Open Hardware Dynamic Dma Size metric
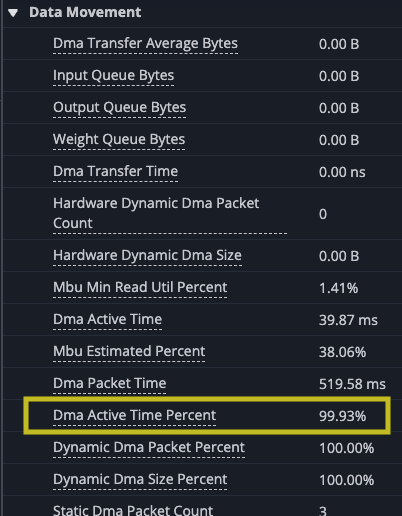402x516 pixels. pos(147,255)
